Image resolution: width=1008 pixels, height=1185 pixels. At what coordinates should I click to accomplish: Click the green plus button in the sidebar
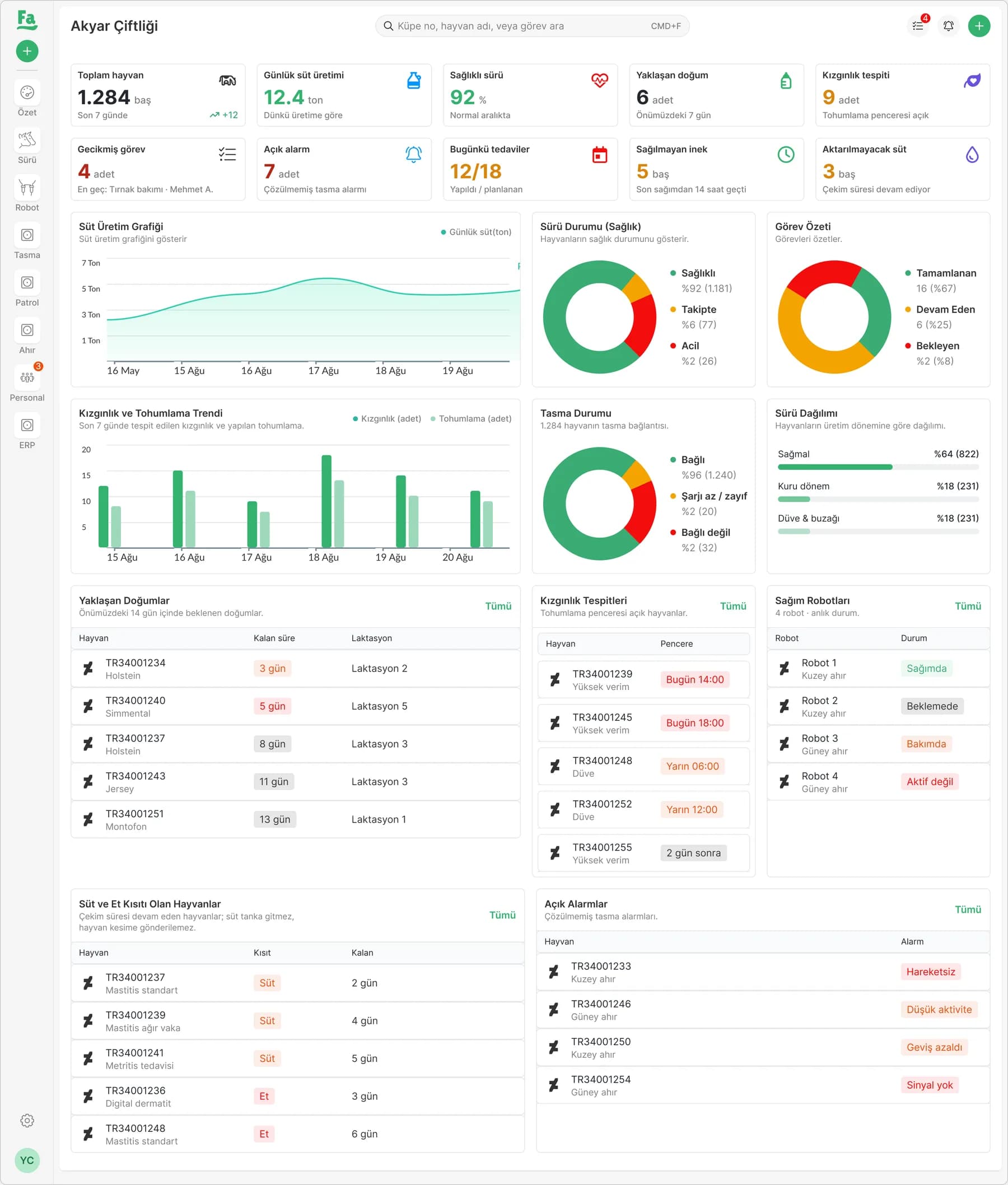[x=27, y=52]
